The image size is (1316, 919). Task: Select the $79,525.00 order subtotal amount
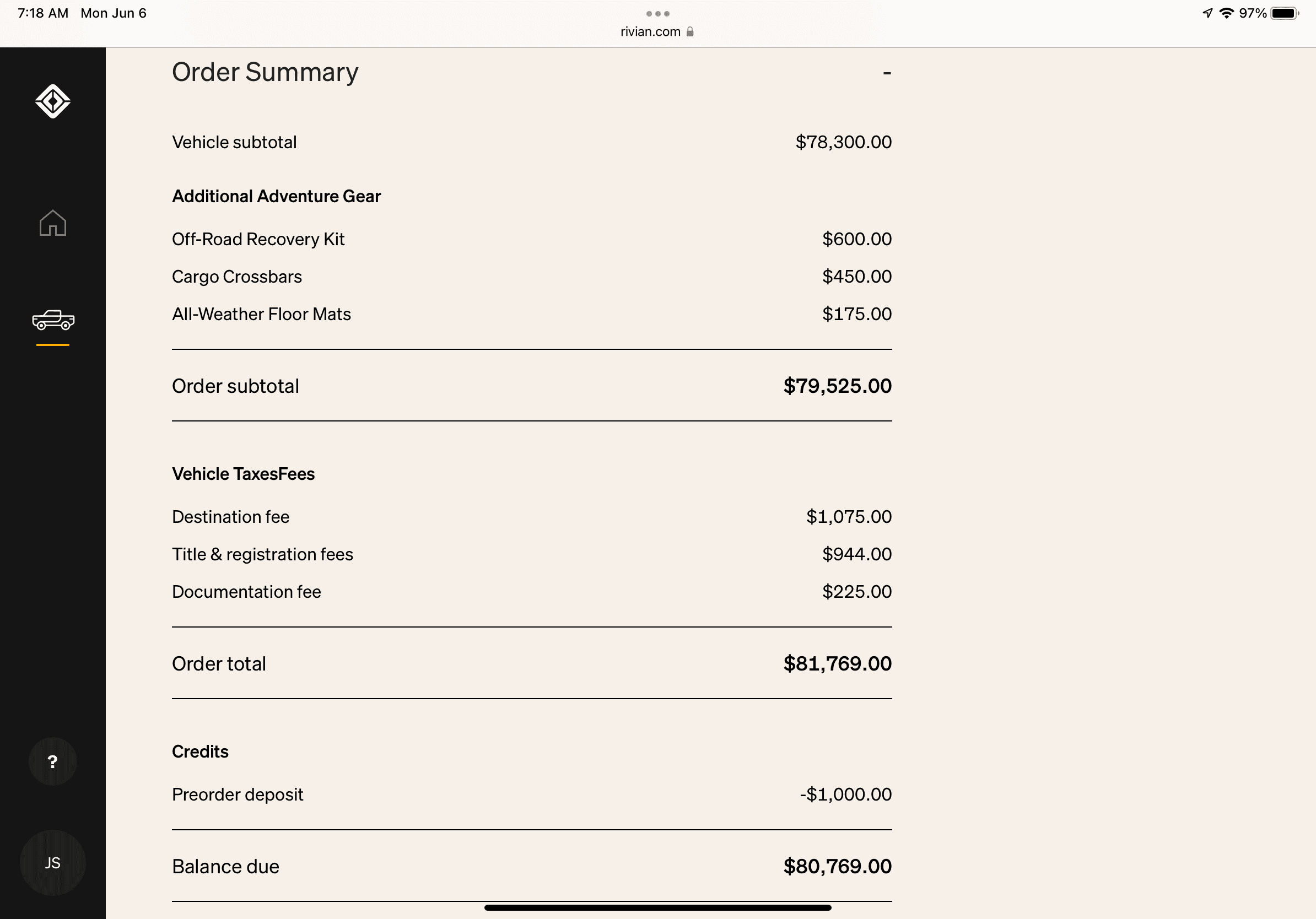pyautogui.click(x=838, y=386)
